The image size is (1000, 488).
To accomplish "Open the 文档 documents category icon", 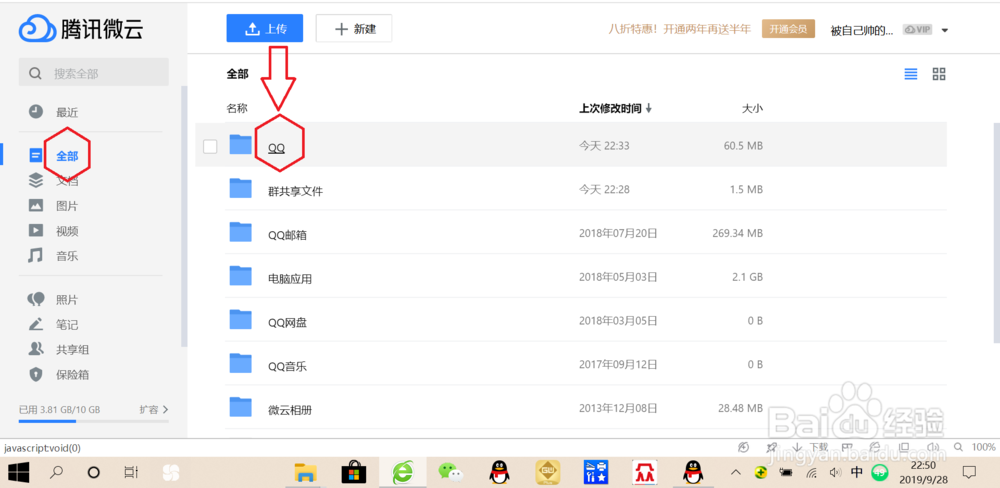I will [36, 181].
